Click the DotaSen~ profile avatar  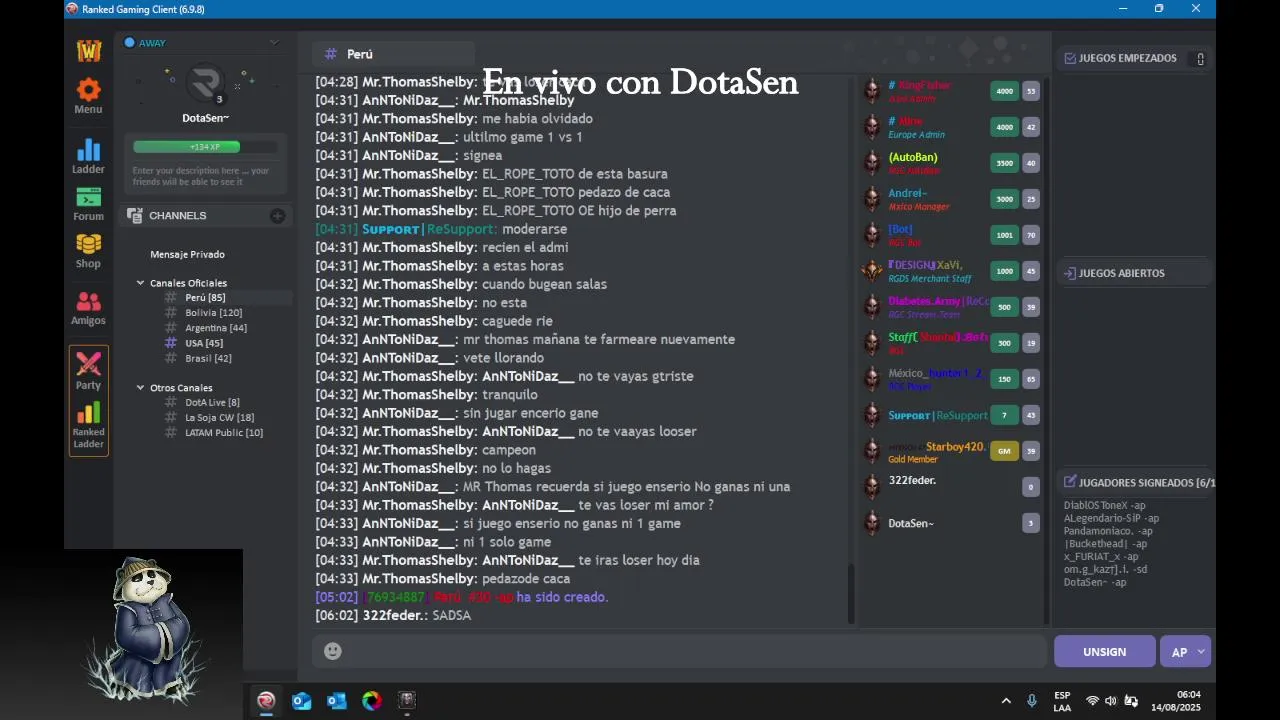pyautogui.click(x=205, y=82)
